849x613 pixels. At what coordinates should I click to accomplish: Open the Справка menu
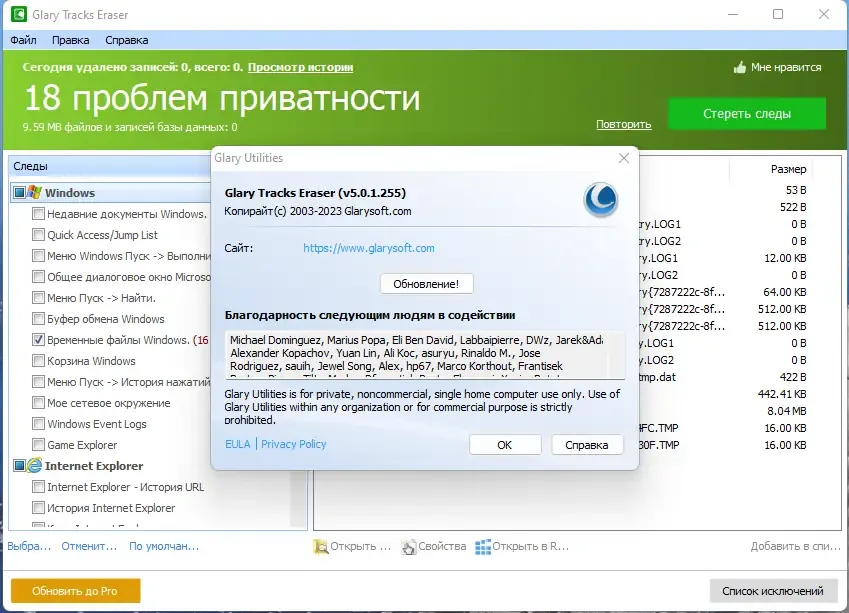click(126, 40)
